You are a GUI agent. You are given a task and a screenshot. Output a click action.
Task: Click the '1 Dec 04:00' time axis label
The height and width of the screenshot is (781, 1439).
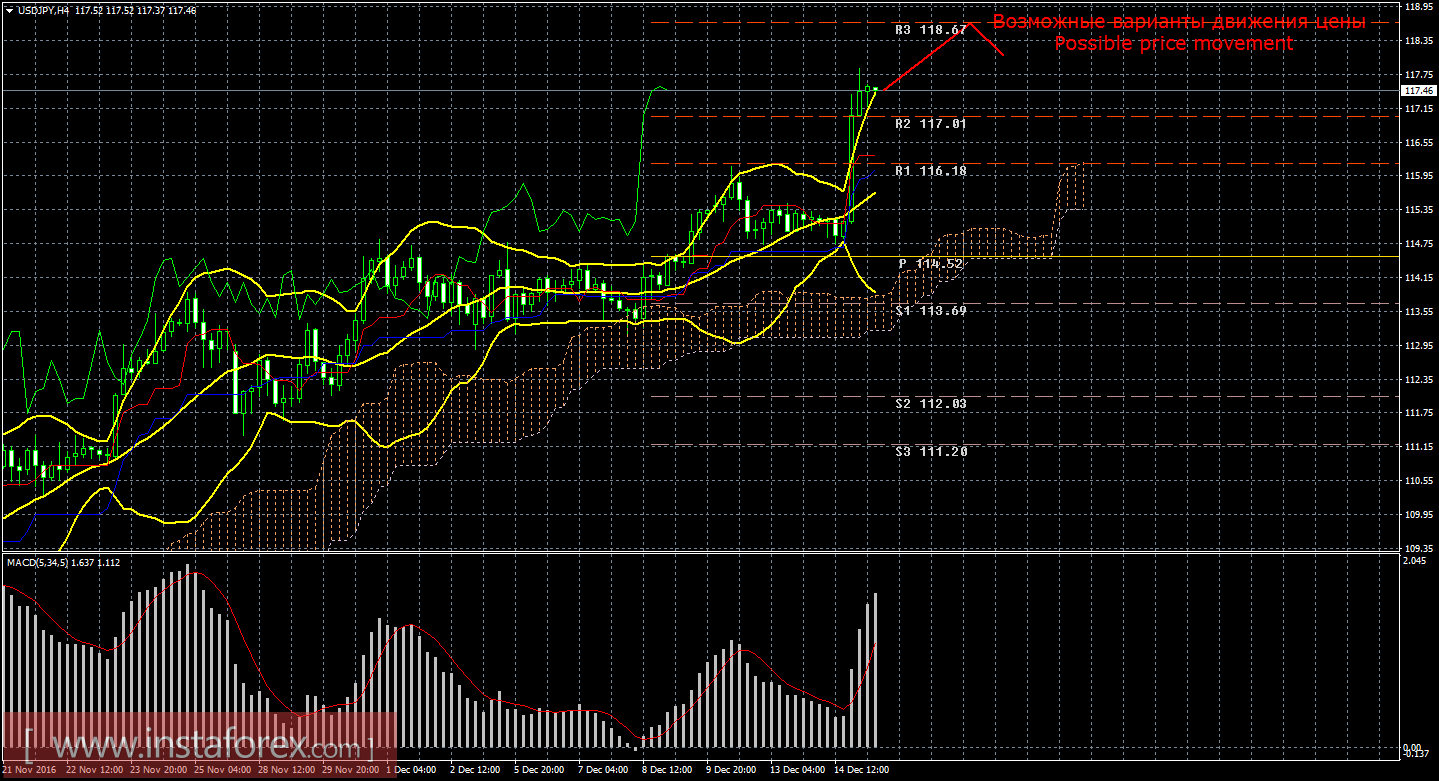coord(410,771)
